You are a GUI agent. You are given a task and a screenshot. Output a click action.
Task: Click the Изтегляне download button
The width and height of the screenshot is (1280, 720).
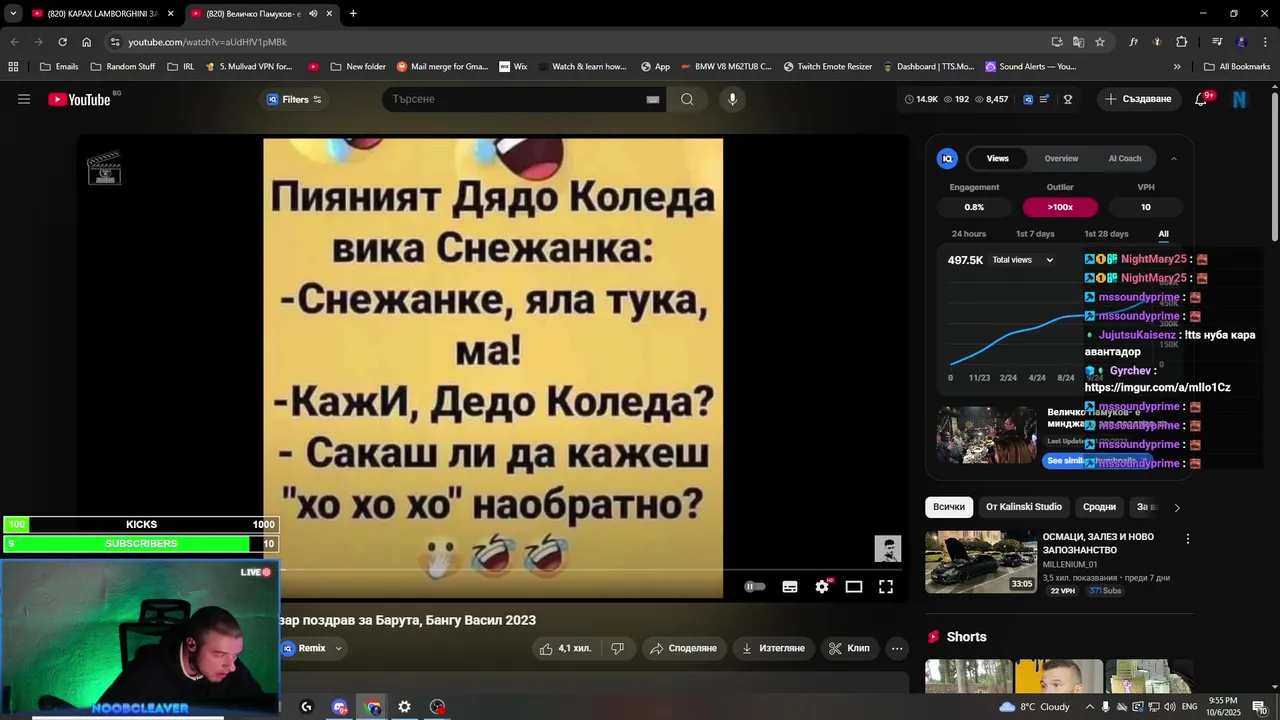(x=773, y=648)
